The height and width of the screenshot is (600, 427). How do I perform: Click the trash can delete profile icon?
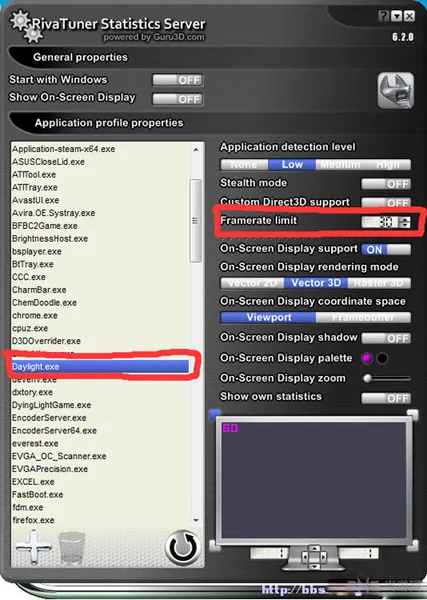point(72,548)
